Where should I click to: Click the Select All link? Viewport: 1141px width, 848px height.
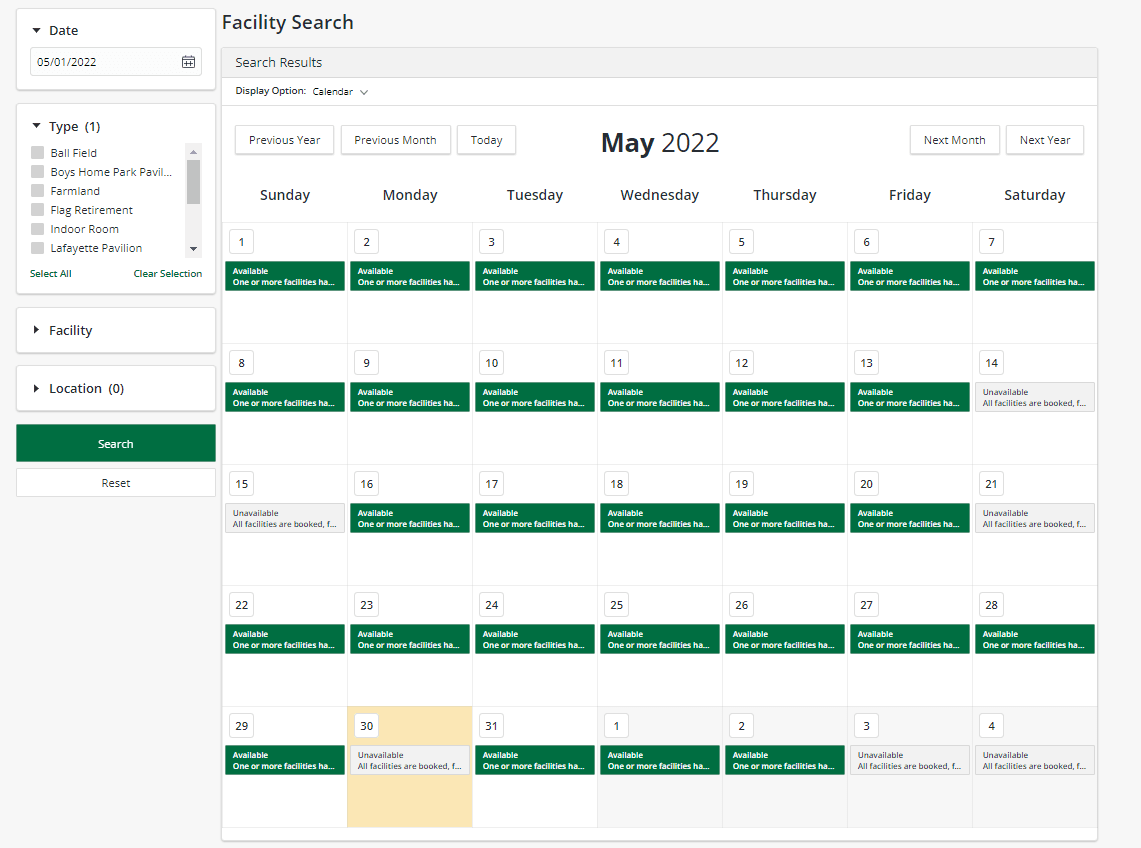[x=51, y=274]
